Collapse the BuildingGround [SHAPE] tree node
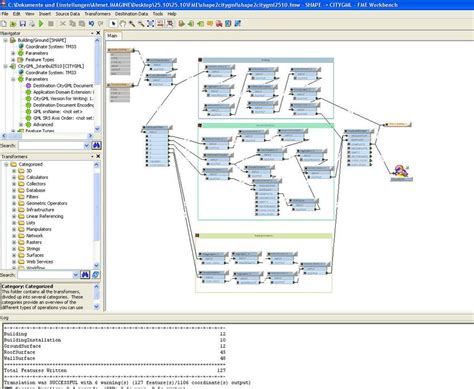This screenshot has height=389, width=474. pyautogui.click(x=6, y=40)
